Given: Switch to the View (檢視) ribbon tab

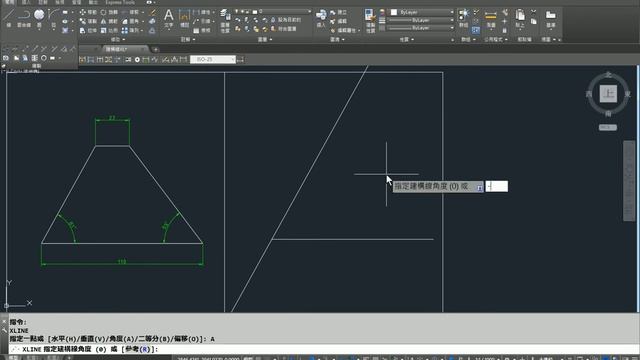Looking at the screenshot, I should pyautogui.click(x=60, y=2).
